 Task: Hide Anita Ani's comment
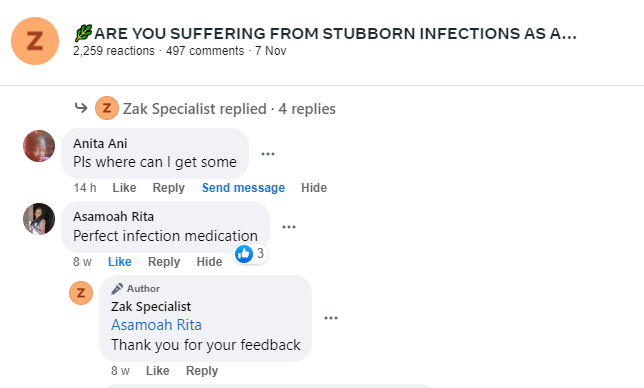click(314, 188)
